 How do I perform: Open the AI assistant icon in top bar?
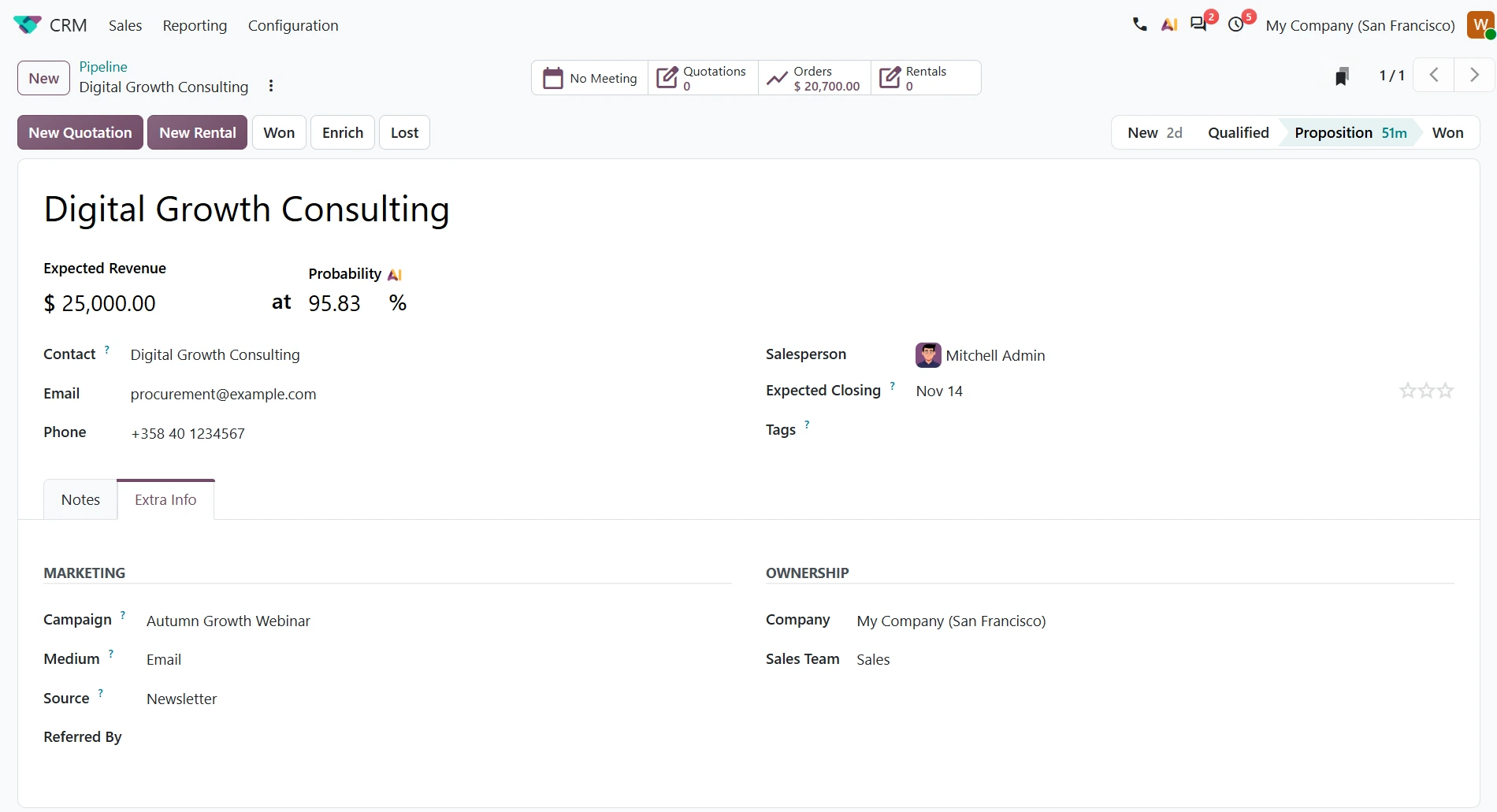[x=1169, y=24]
